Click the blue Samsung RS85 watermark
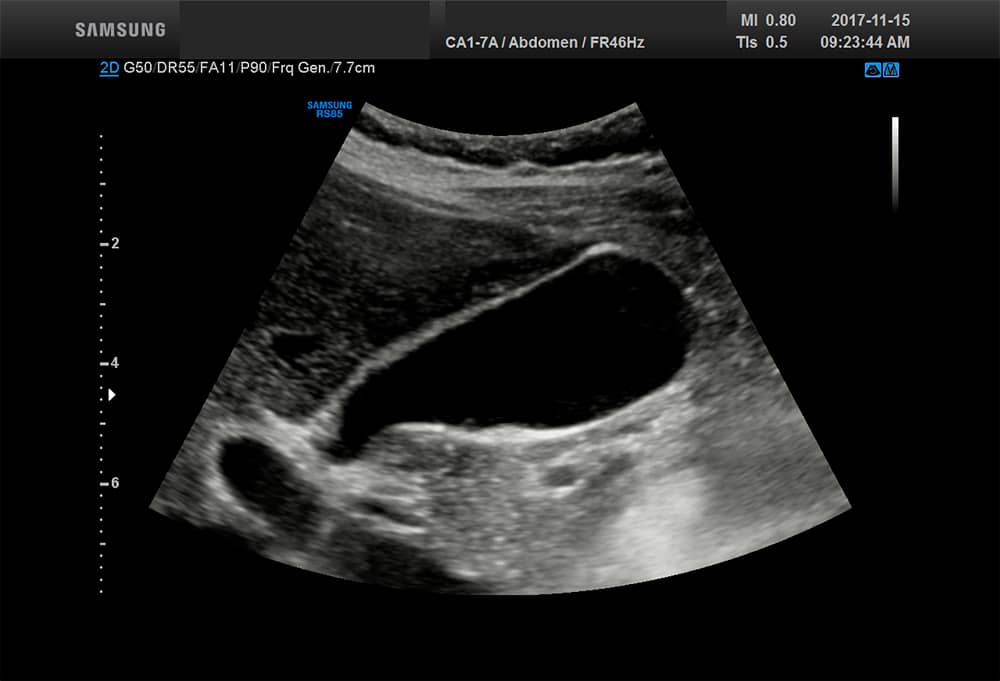The width and height of the screenshot is (1000, 681). coord(329,109)
